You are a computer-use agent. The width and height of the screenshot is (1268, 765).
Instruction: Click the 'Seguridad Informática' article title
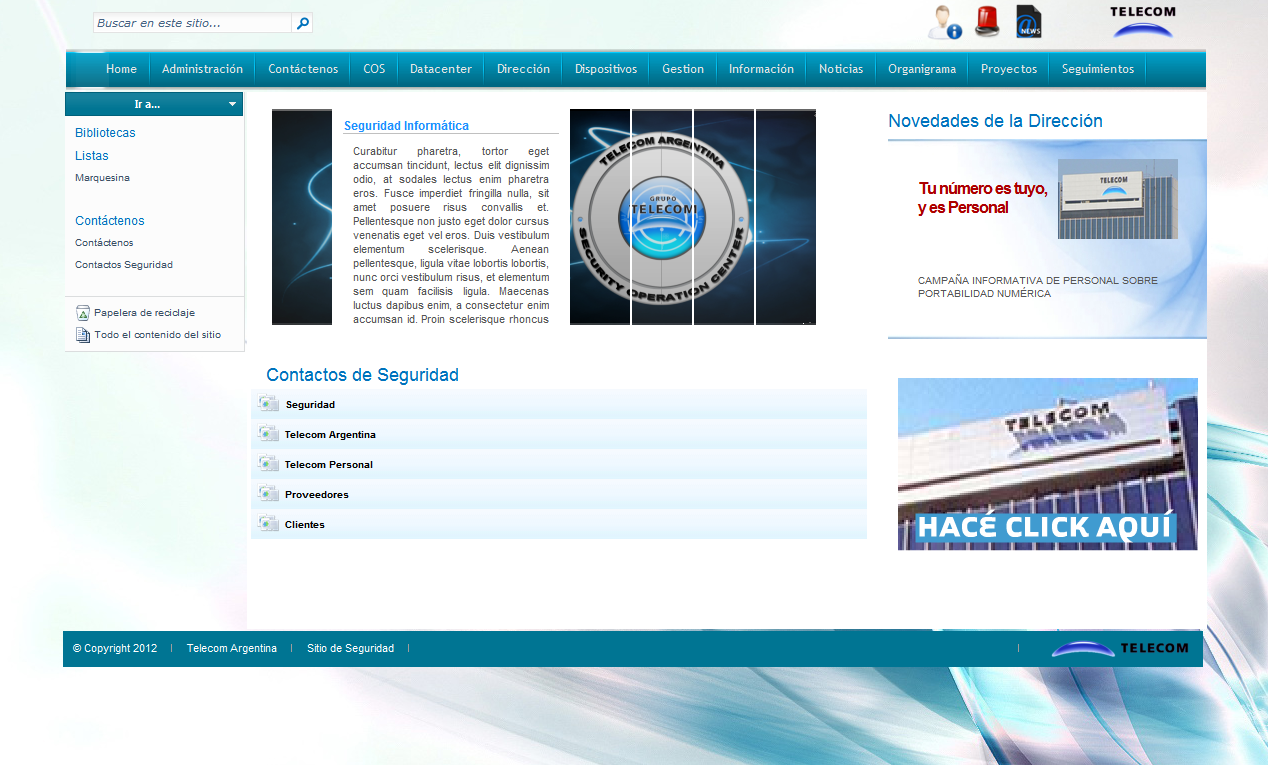(406, 126)
